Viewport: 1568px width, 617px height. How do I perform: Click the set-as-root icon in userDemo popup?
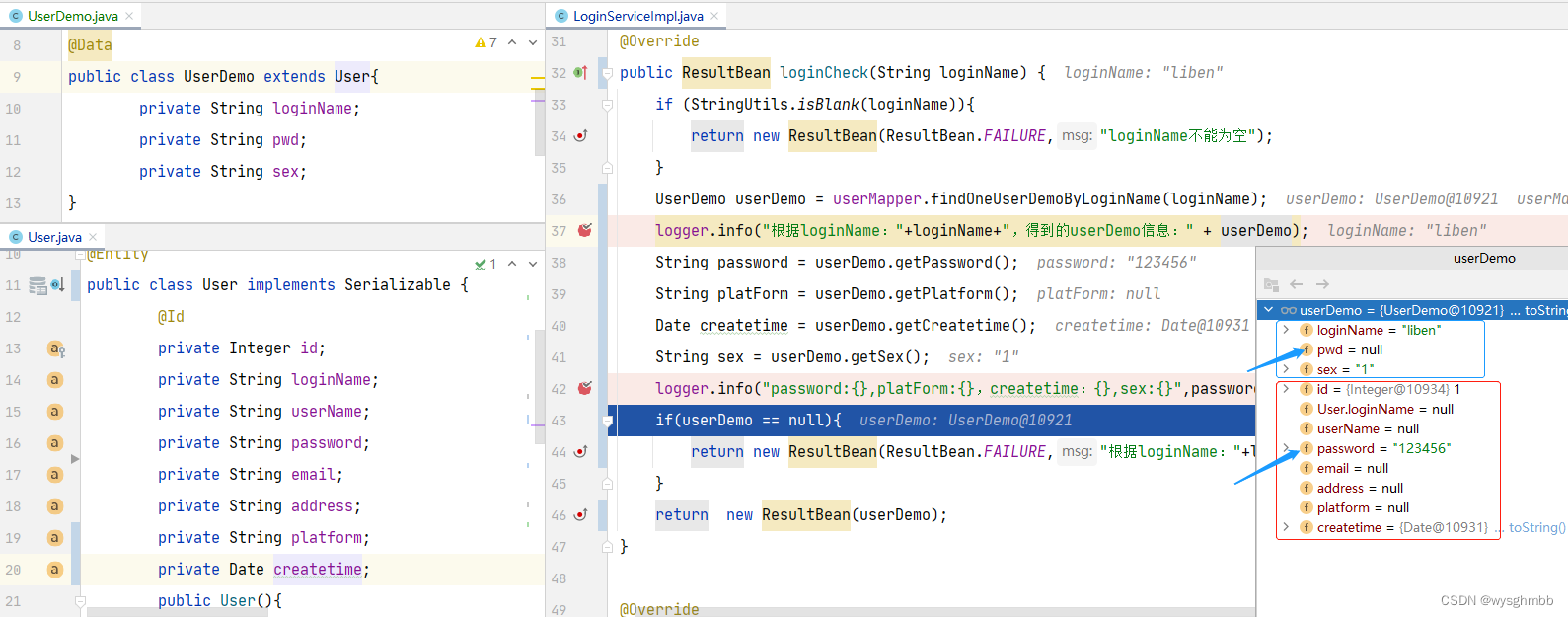click(x=1271, y=284)
